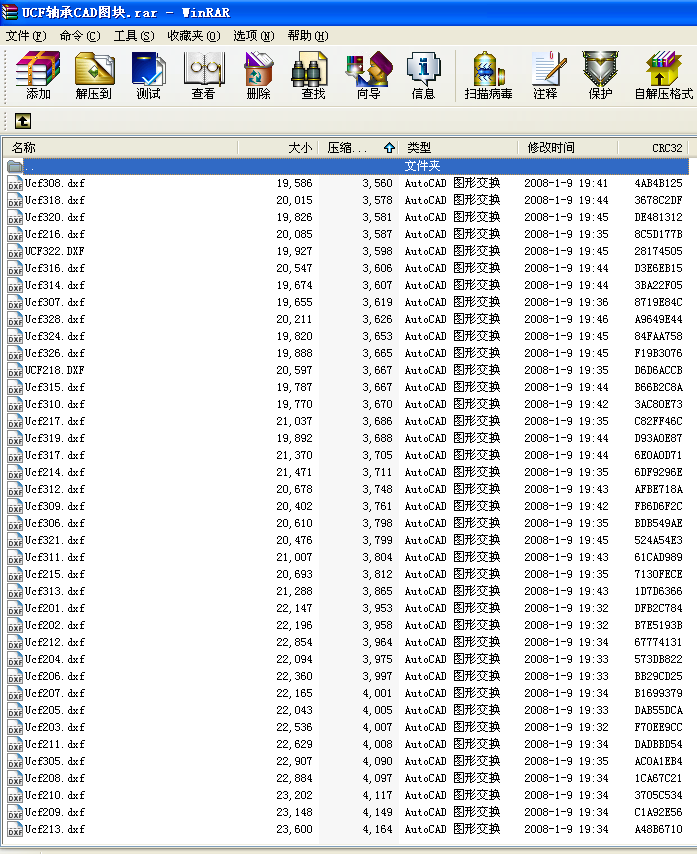Click the WinRAR title bar icon
The image size is (697, 854).
point(9,12)
